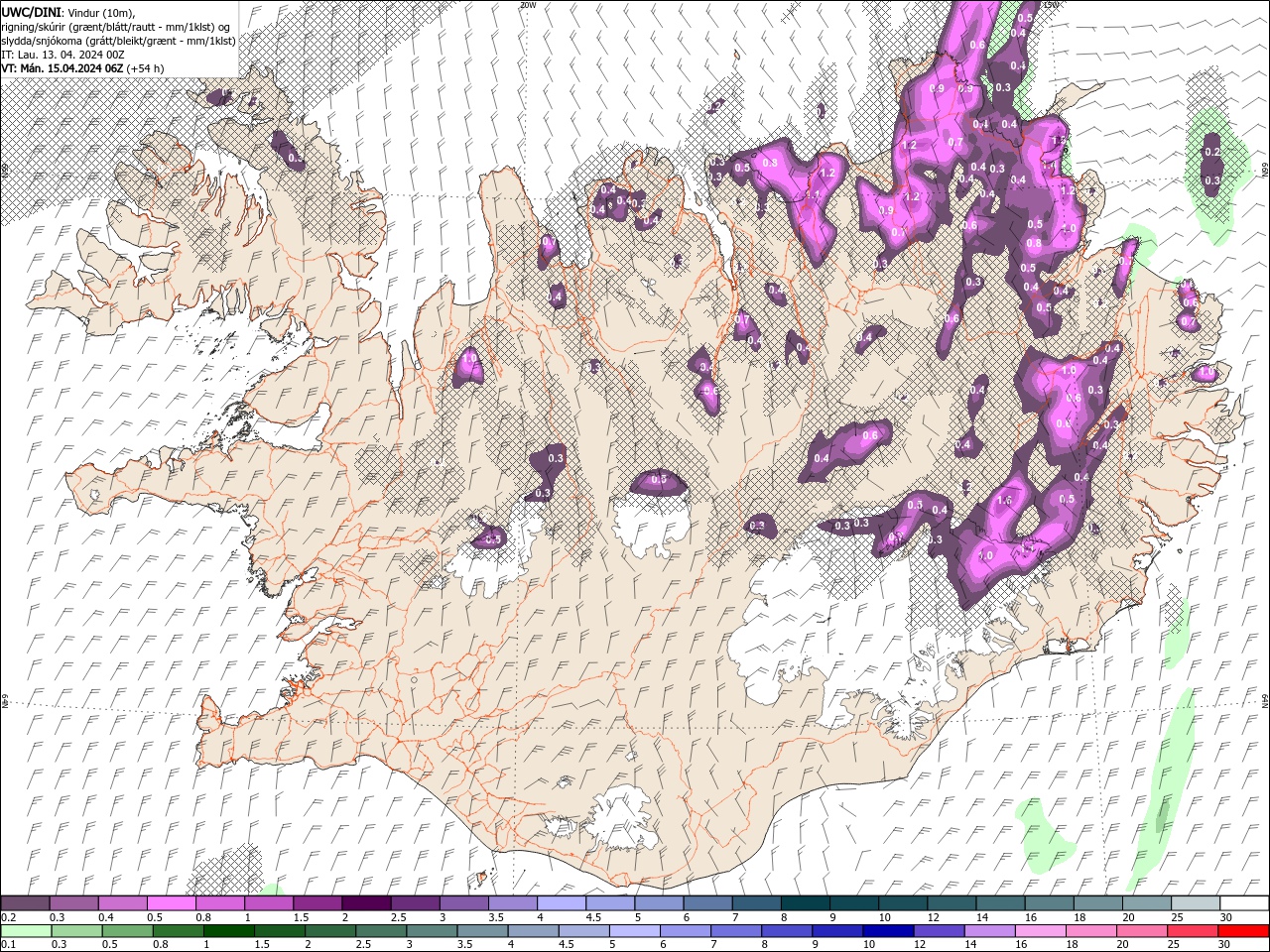Click the '0.2' label under upper color scale

[x=8, y=917]
